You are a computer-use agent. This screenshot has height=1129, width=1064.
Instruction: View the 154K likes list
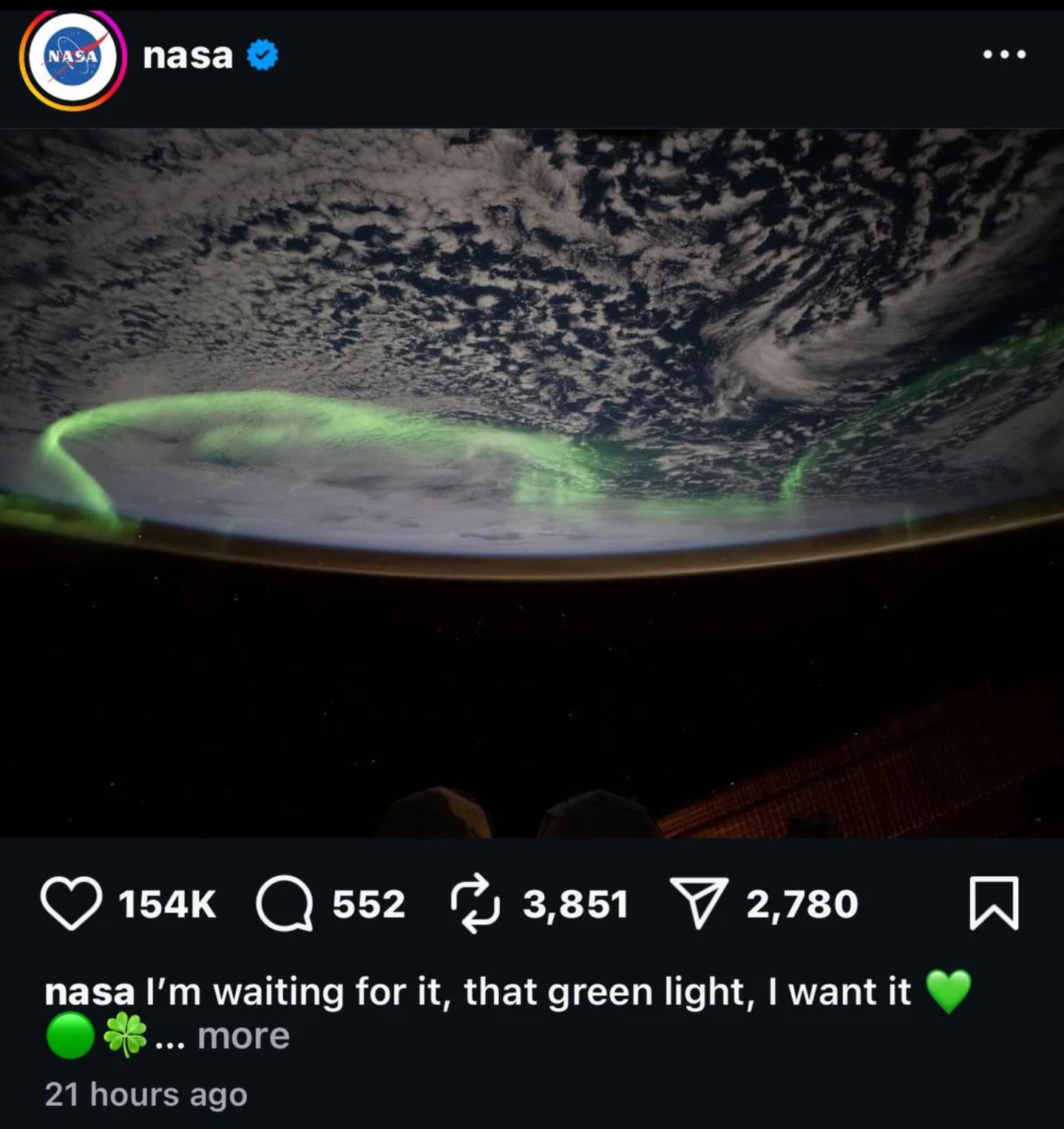(167, 904)
